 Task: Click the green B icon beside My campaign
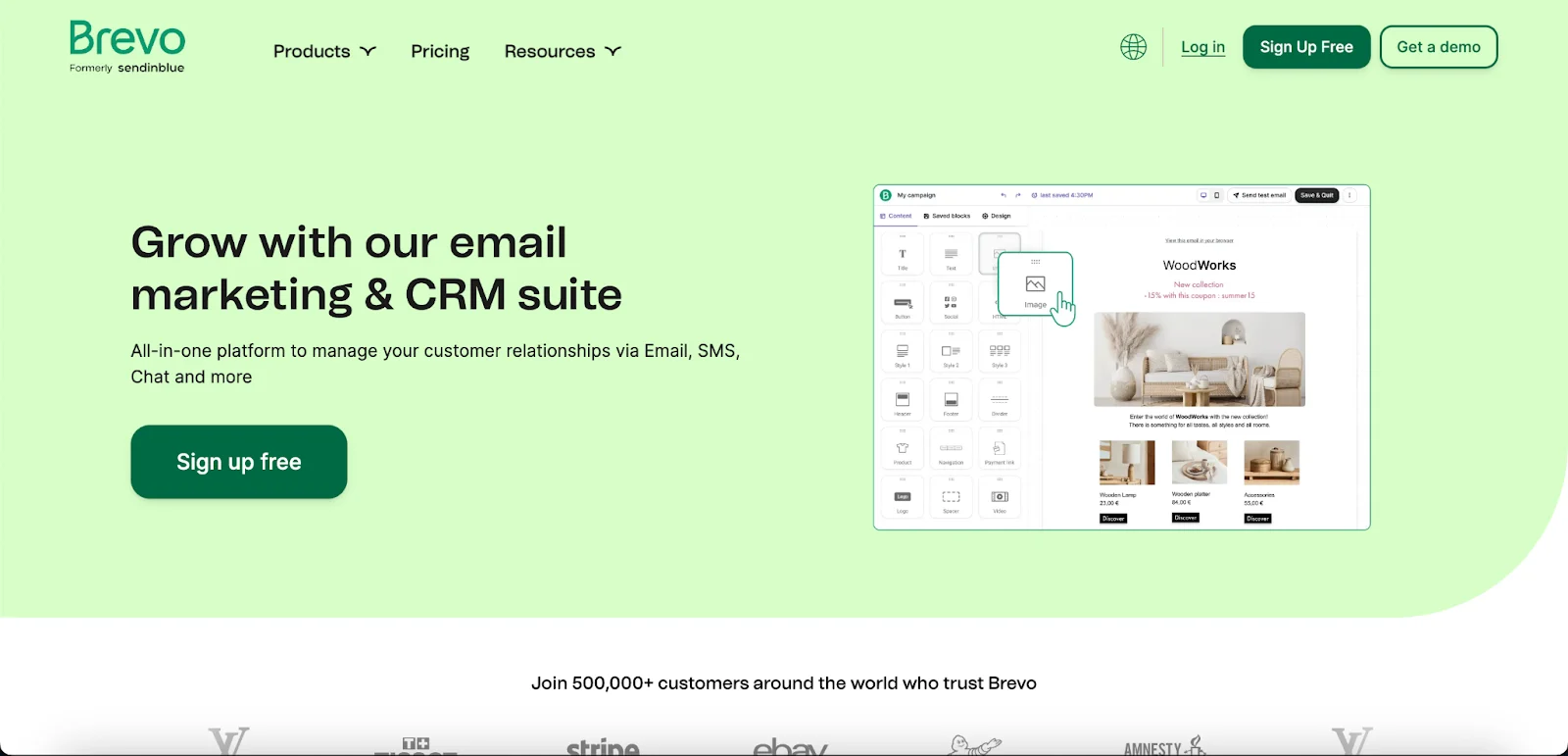(886, 195)
